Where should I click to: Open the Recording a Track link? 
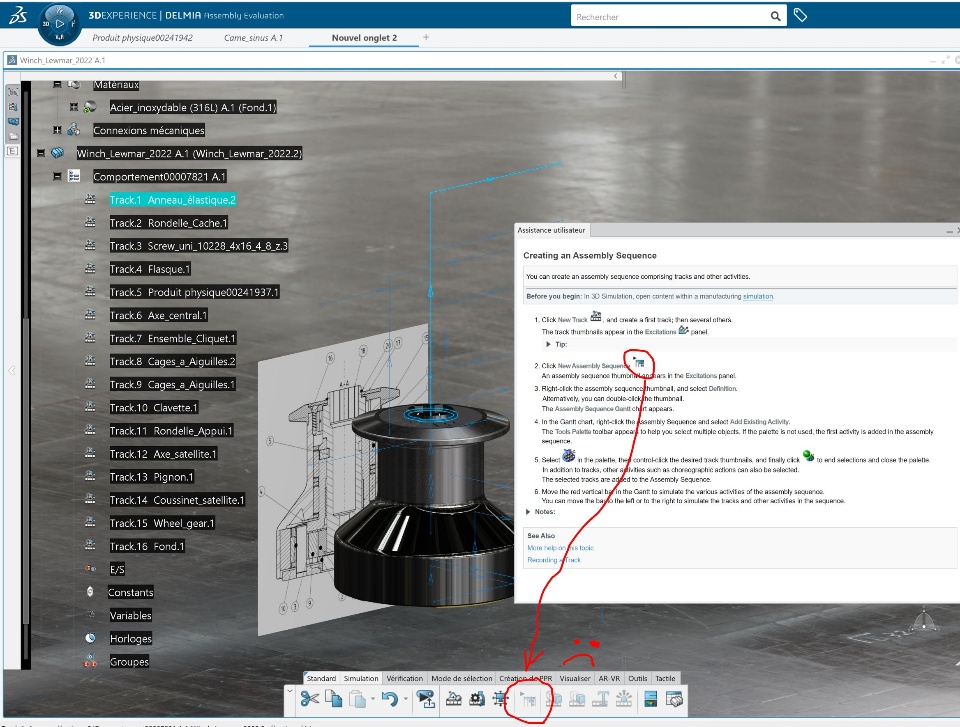(x=553, y=560)
